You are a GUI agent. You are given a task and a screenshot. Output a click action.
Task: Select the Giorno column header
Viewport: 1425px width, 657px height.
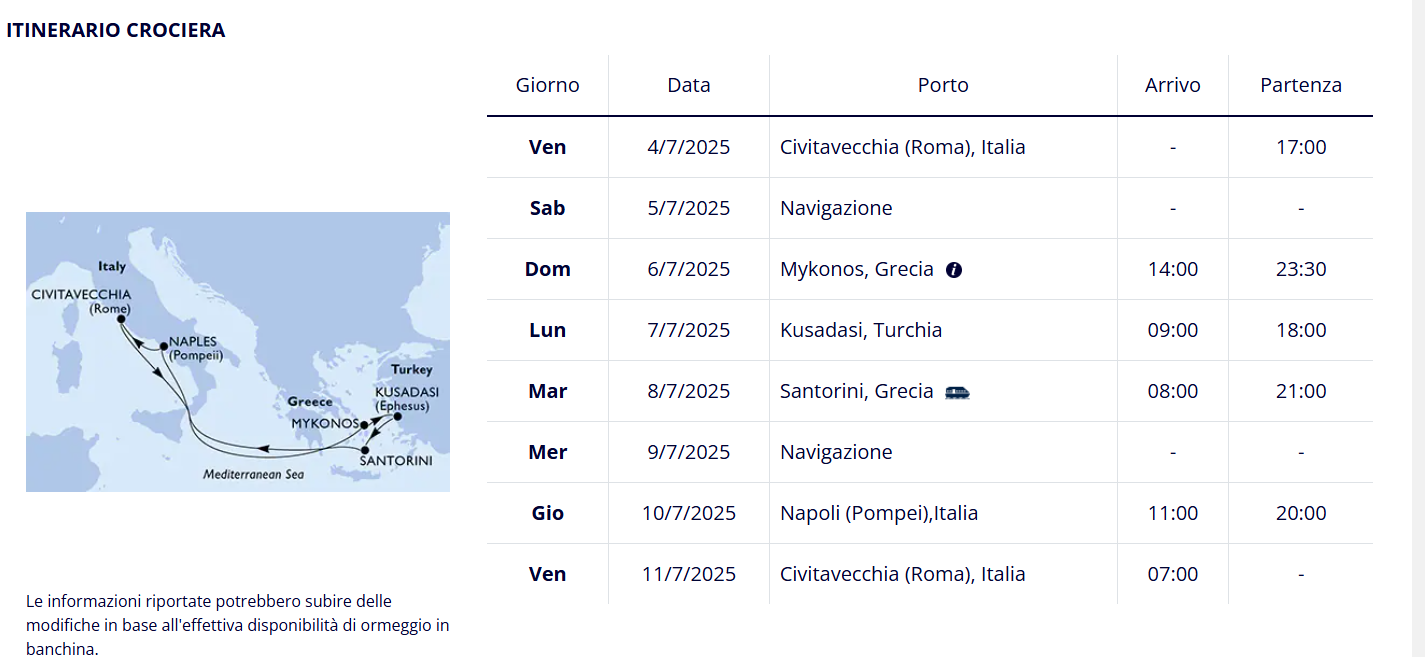[548, 85]
